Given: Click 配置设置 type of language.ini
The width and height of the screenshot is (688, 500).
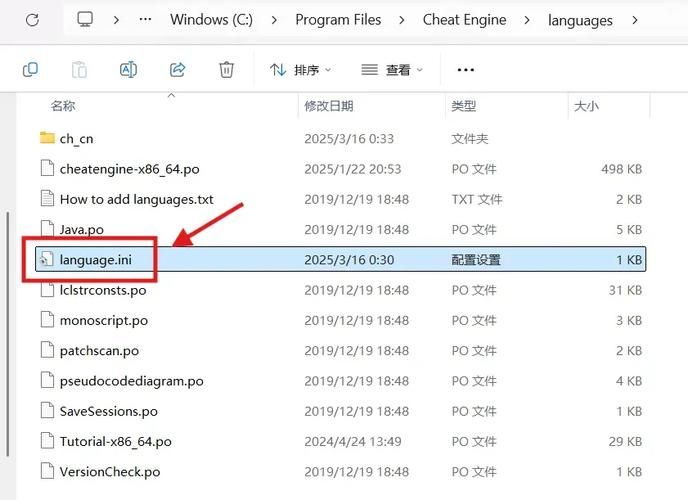Looking at the screenshot, I should (476, 260).
